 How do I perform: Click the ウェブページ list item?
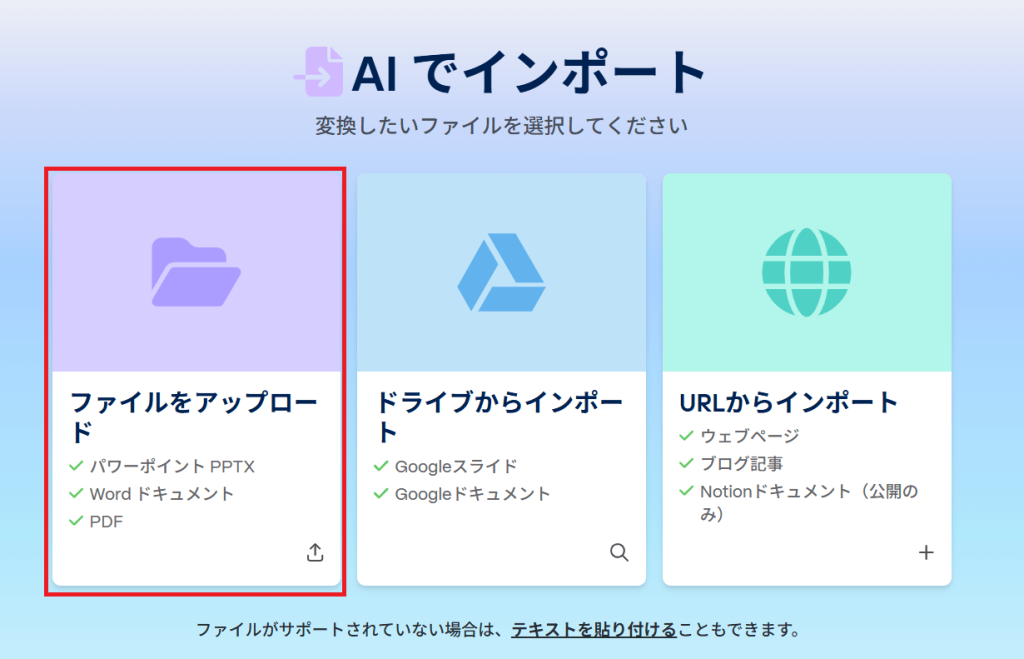click(750, 436)
